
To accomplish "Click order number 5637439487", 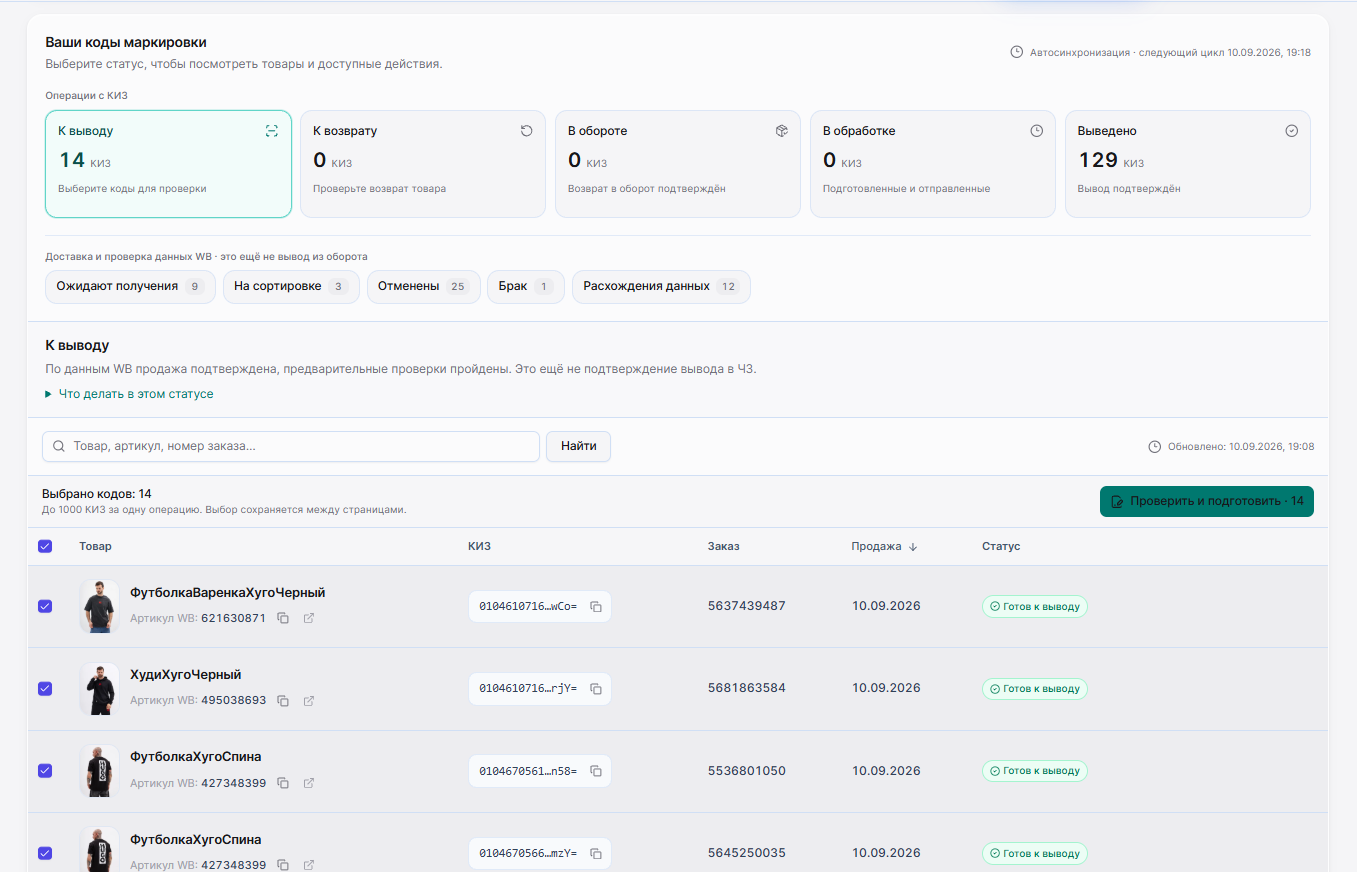I will [746, 606].
